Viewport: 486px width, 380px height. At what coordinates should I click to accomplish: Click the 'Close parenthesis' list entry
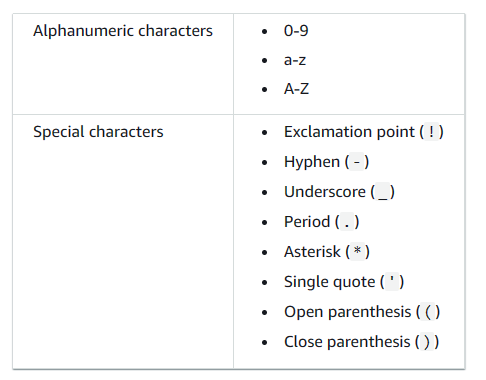coord(361,342)
